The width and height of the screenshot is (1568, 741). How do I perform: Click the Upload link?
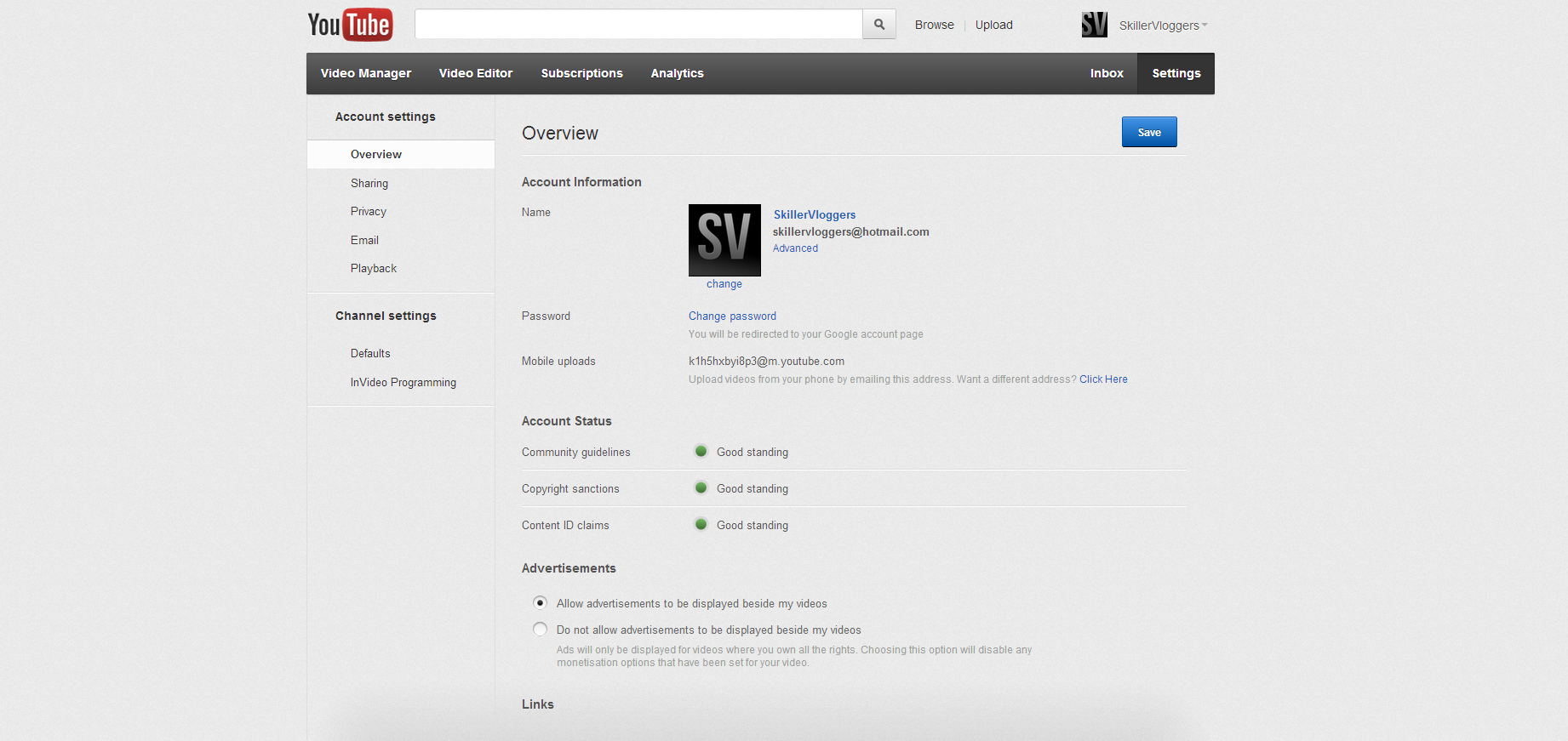(x=994, y=25)
